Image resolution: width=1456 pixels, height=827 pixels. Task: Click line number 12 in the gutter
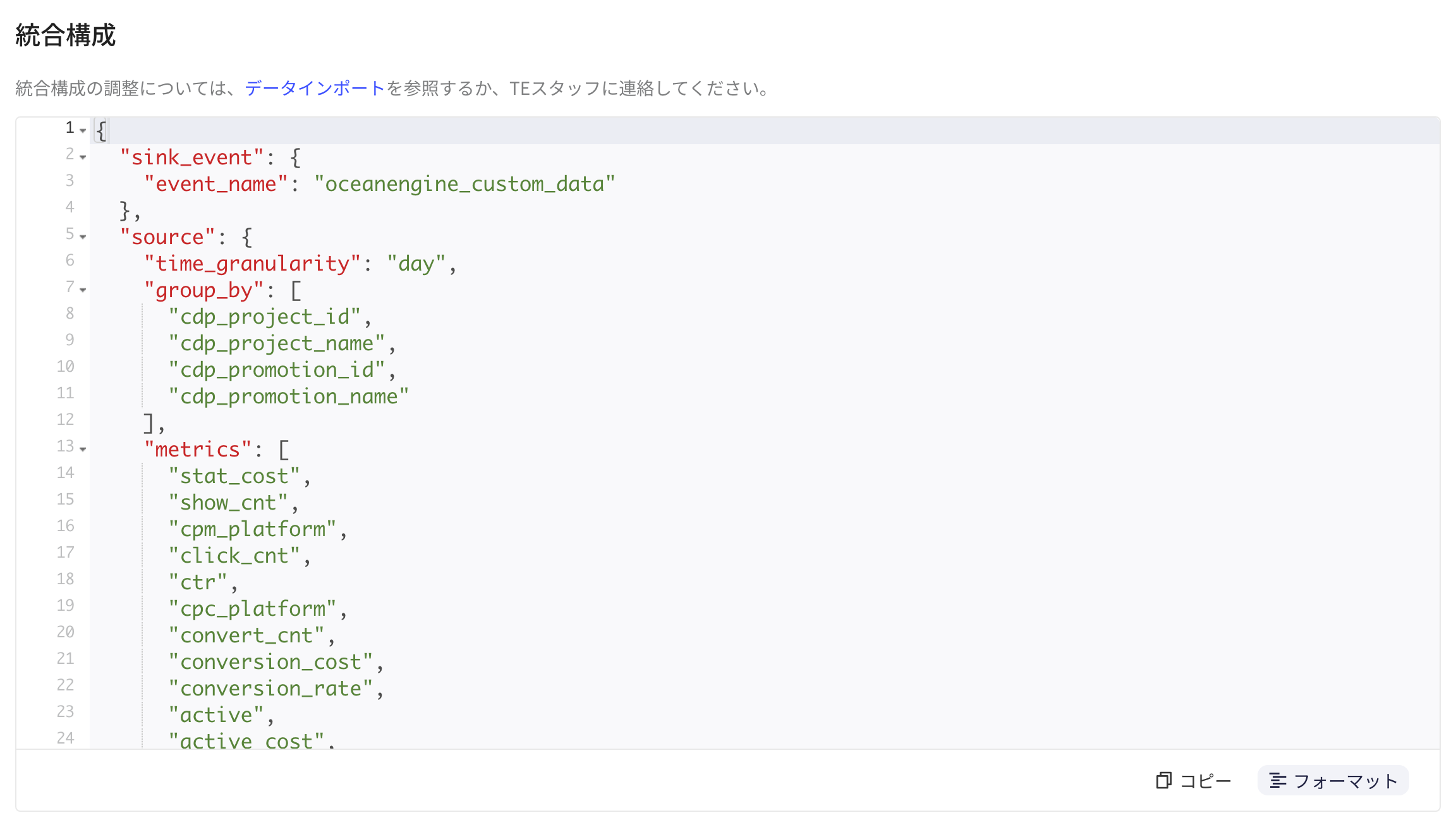65,419
